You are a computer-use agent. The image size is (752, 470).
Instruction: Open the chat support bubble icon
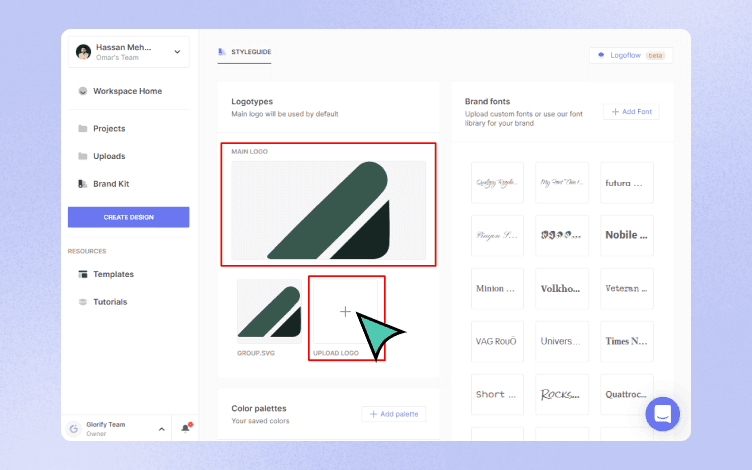[x=662, y=414]
